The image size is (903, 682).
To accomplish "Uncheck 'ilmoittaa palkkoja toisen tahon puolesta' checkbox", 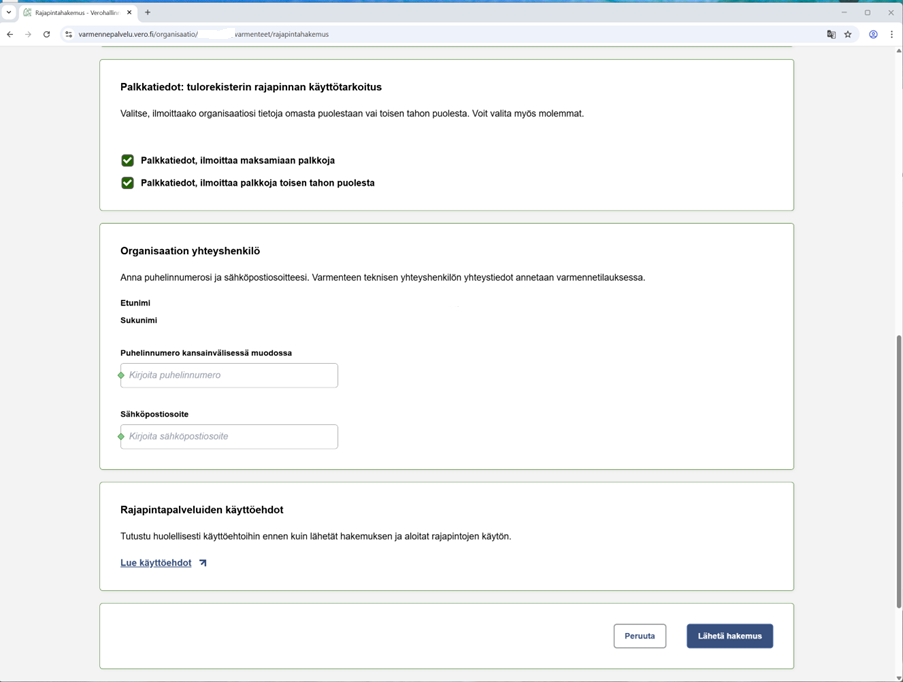I will tap(127, 183).
